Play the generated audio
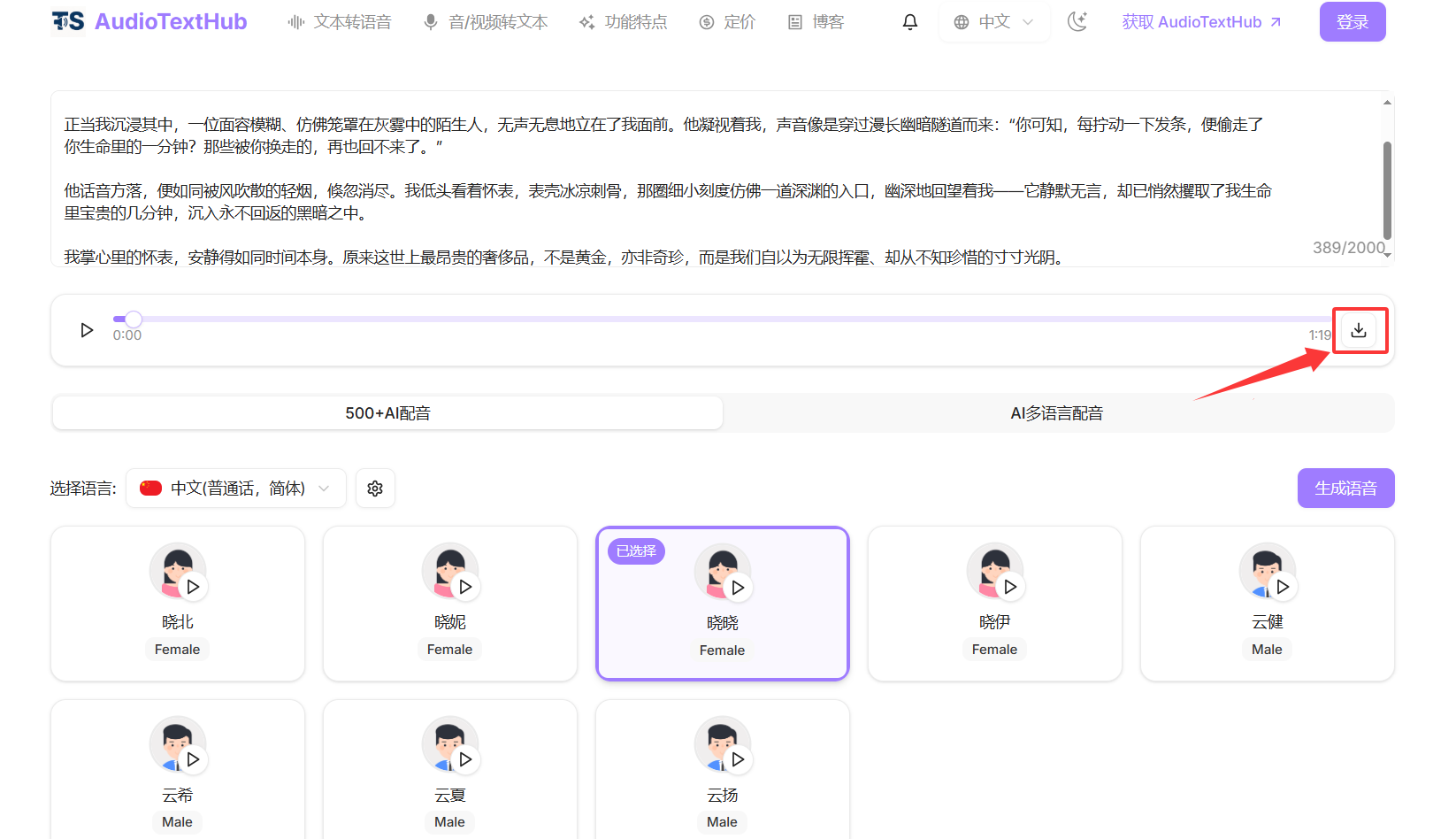1456x839 pixels. point(87,330)
